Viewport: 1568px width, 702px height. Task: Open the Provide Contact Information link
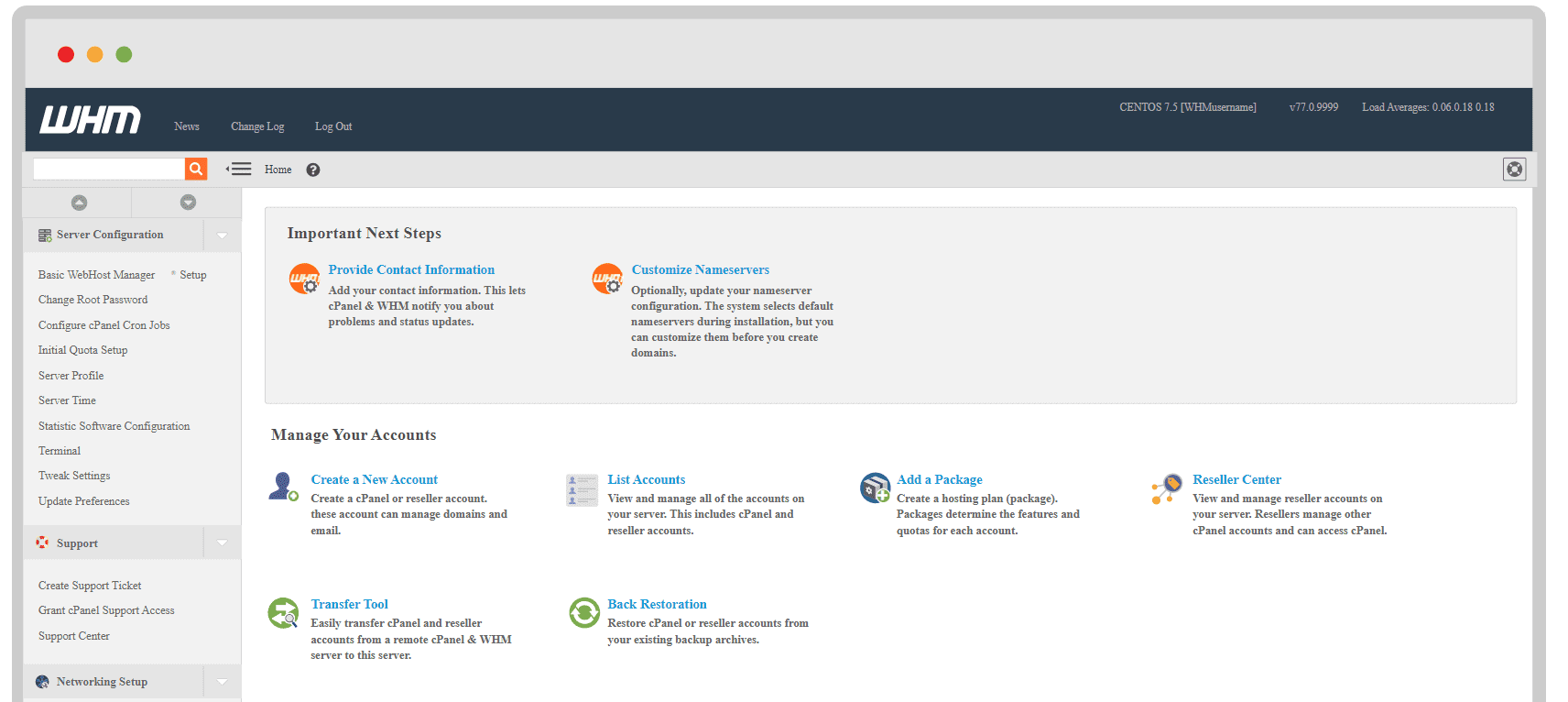[411, 269]
